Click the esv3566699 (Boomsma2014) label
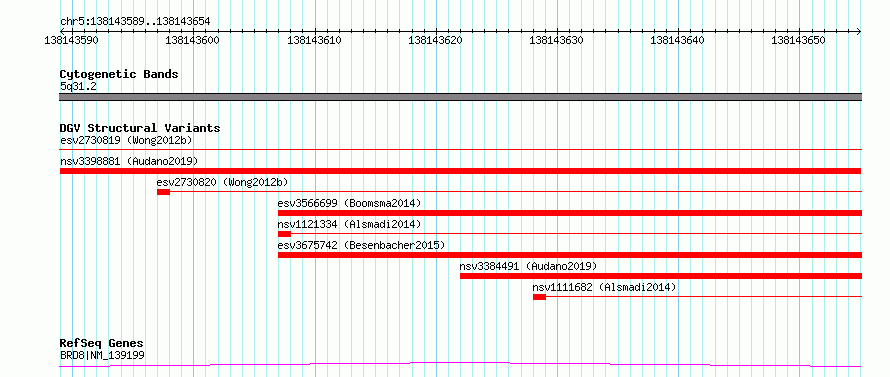This screenshot has height=377, width=890. (350, 203)
